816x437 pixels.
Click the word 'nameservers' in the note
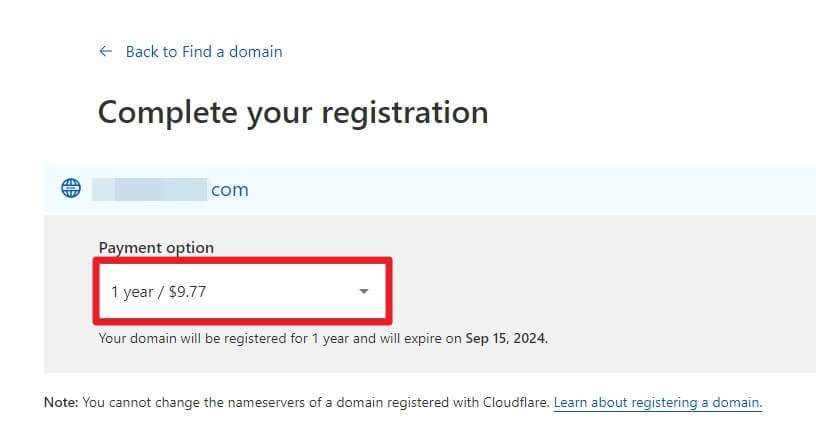tap(267, 402)
